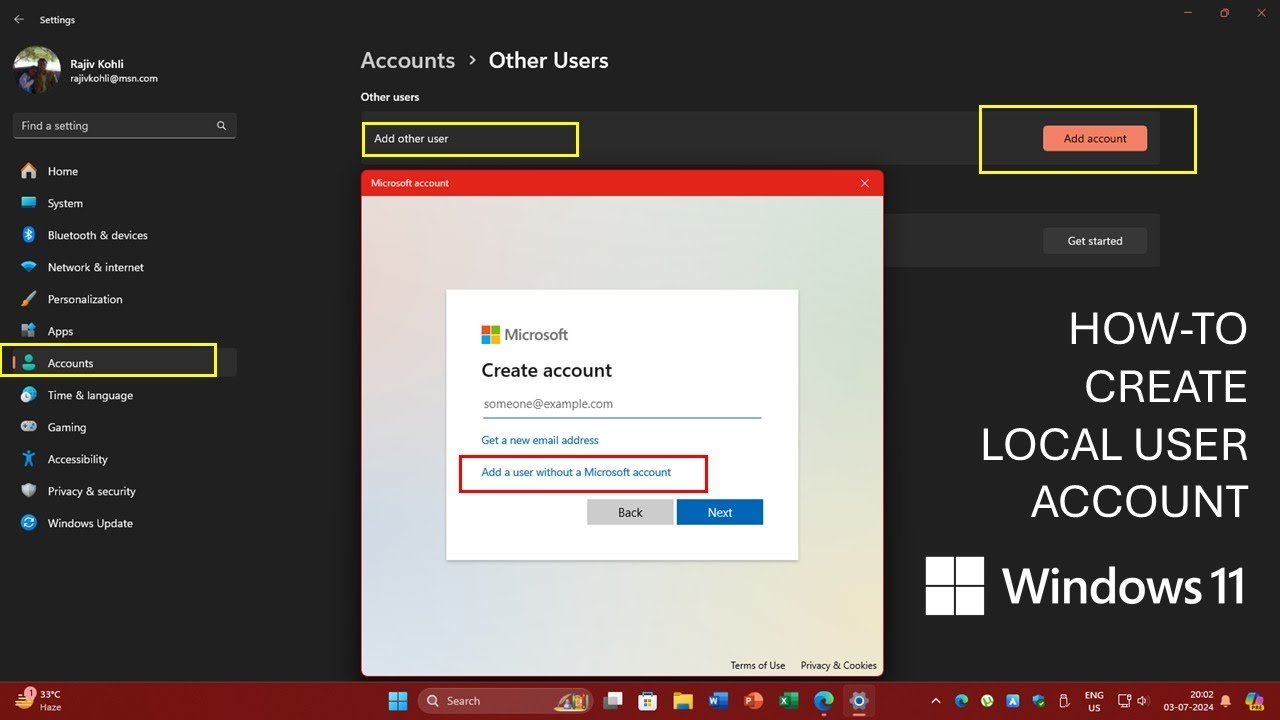This screenshot has width=1280, height=720.
Task: Click Rajiv Kohli profile picture
Action: tap(38, 71)
